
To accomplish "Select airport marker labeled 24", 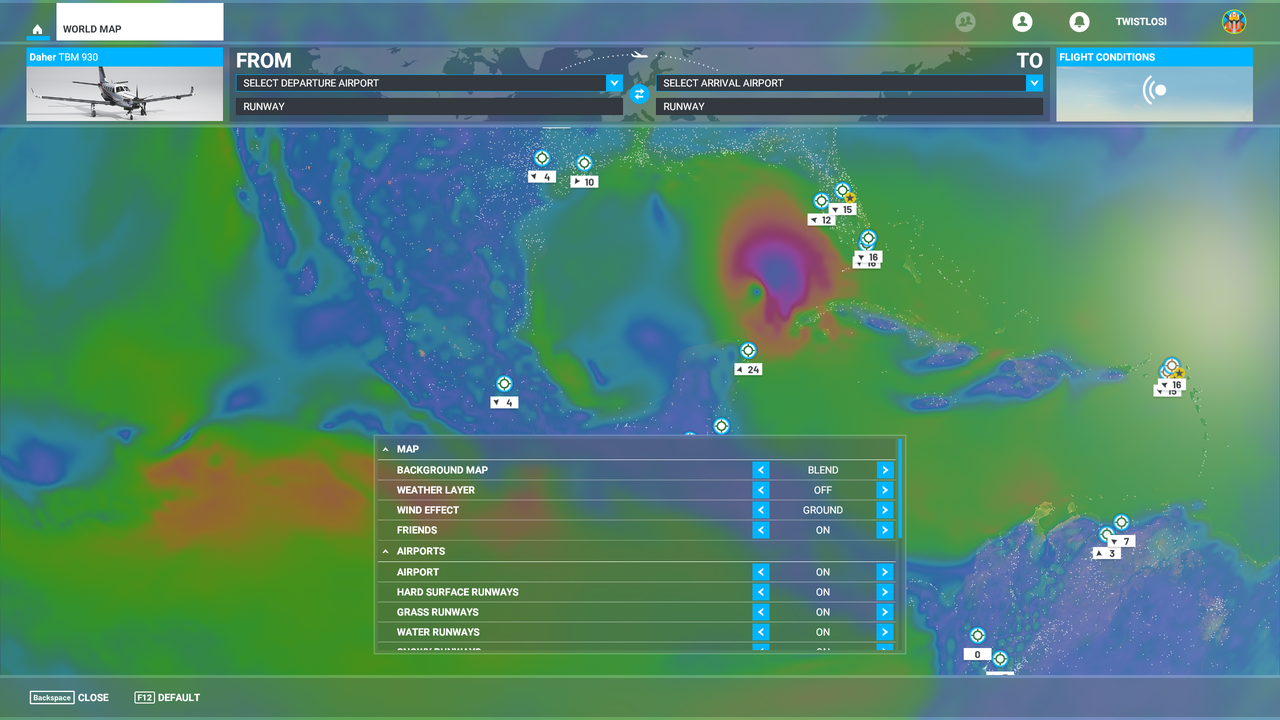I will [x=748, y=352].
